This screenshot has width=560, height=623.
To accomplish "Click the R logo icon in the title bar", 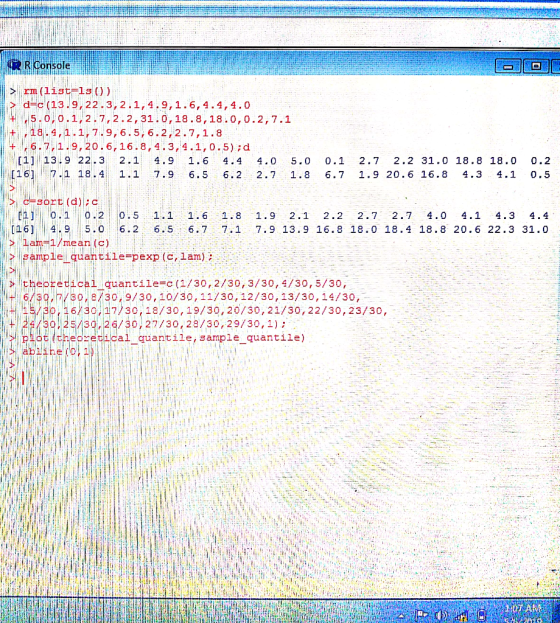I will coord(14,65).
